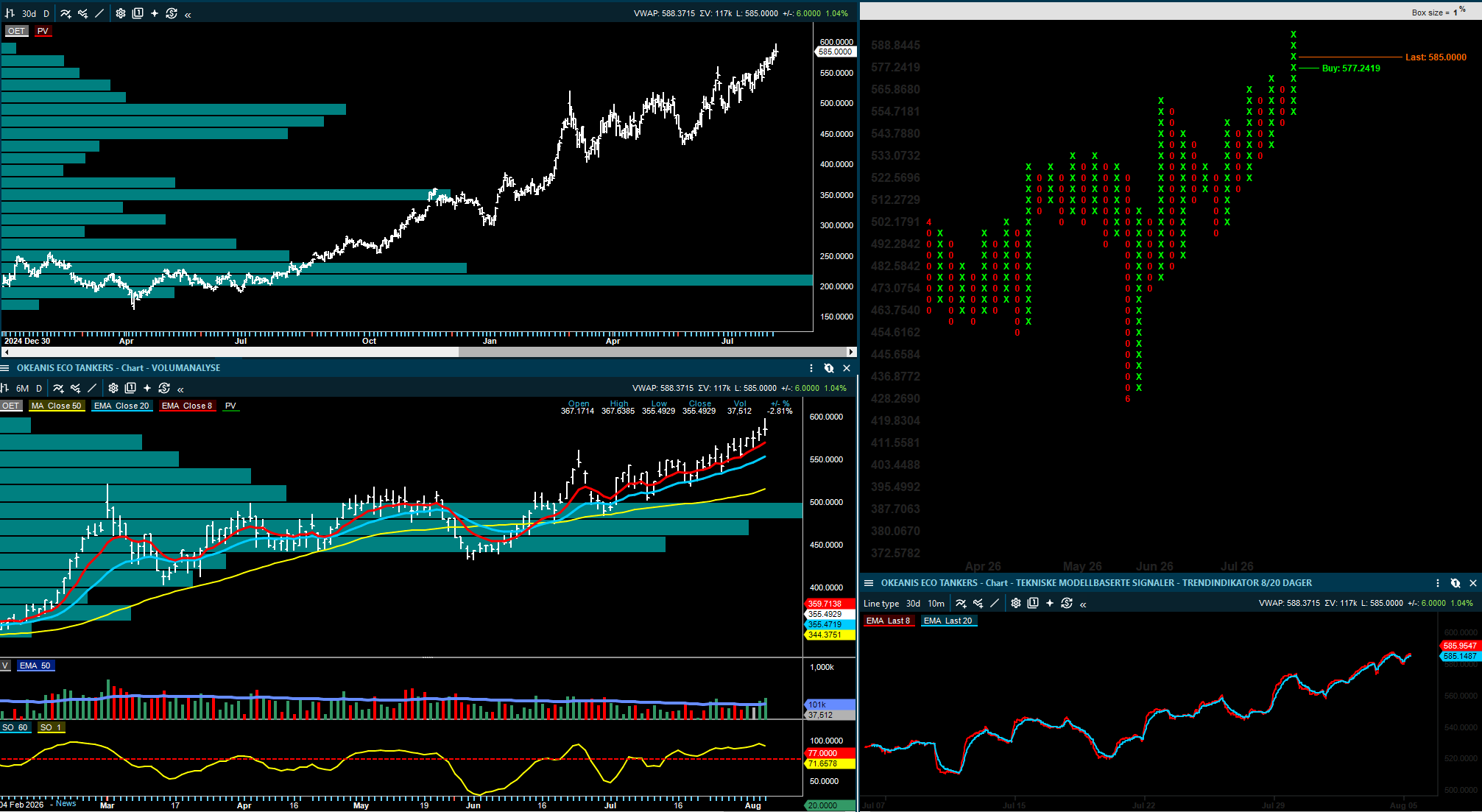Open chart type selector in VOLUMANALYSE toolbar
The image size is (1482, 812).
point(4,388)
